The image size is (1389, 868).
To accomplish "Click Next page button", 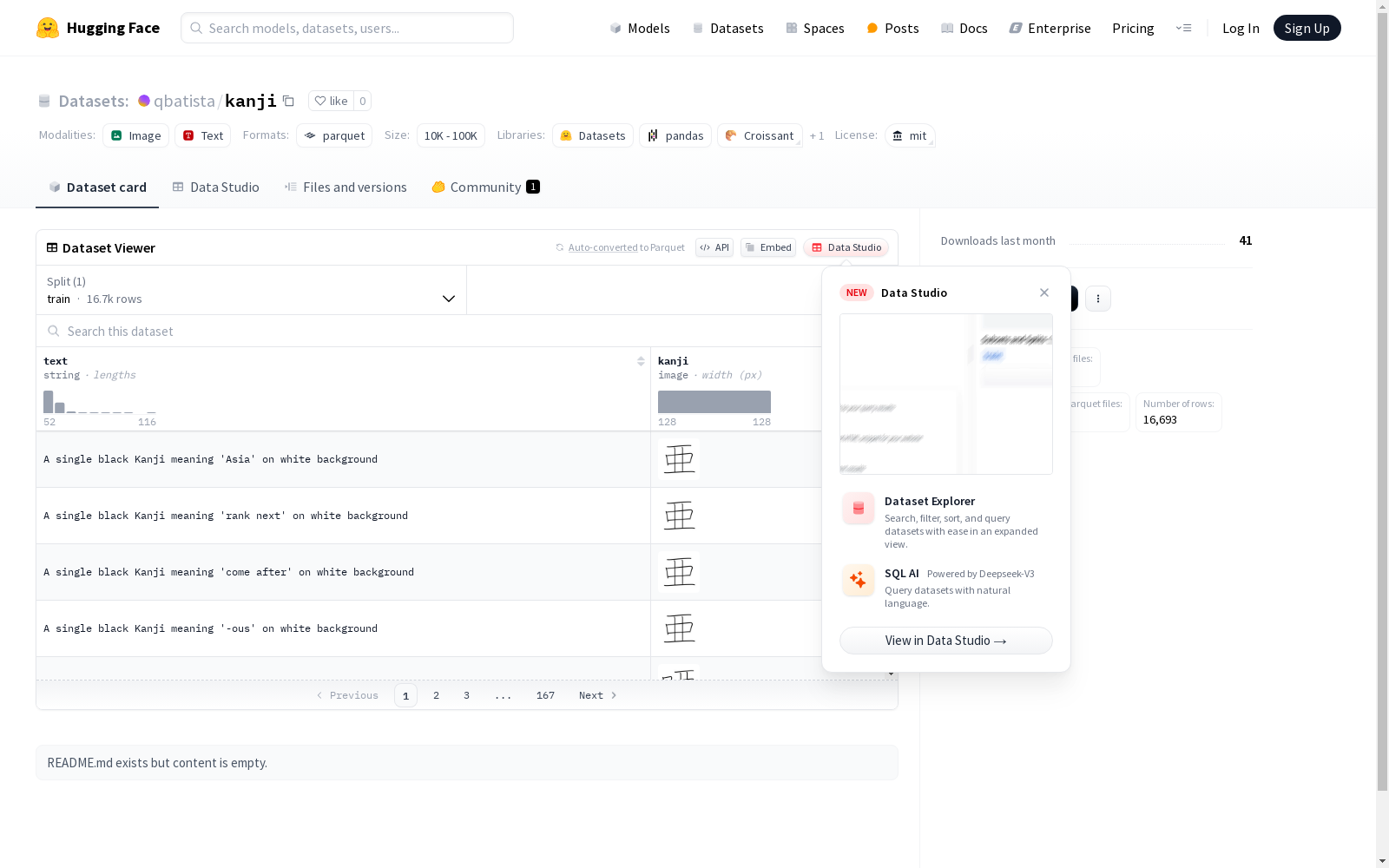I will pyautogui.click(x=597, y=695).
